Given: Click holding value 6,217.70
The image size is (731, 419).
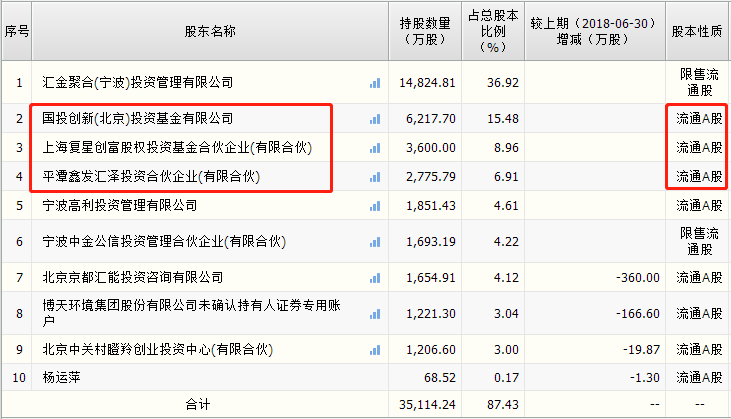Looking at the screenshot, I should tap(431, 119).
